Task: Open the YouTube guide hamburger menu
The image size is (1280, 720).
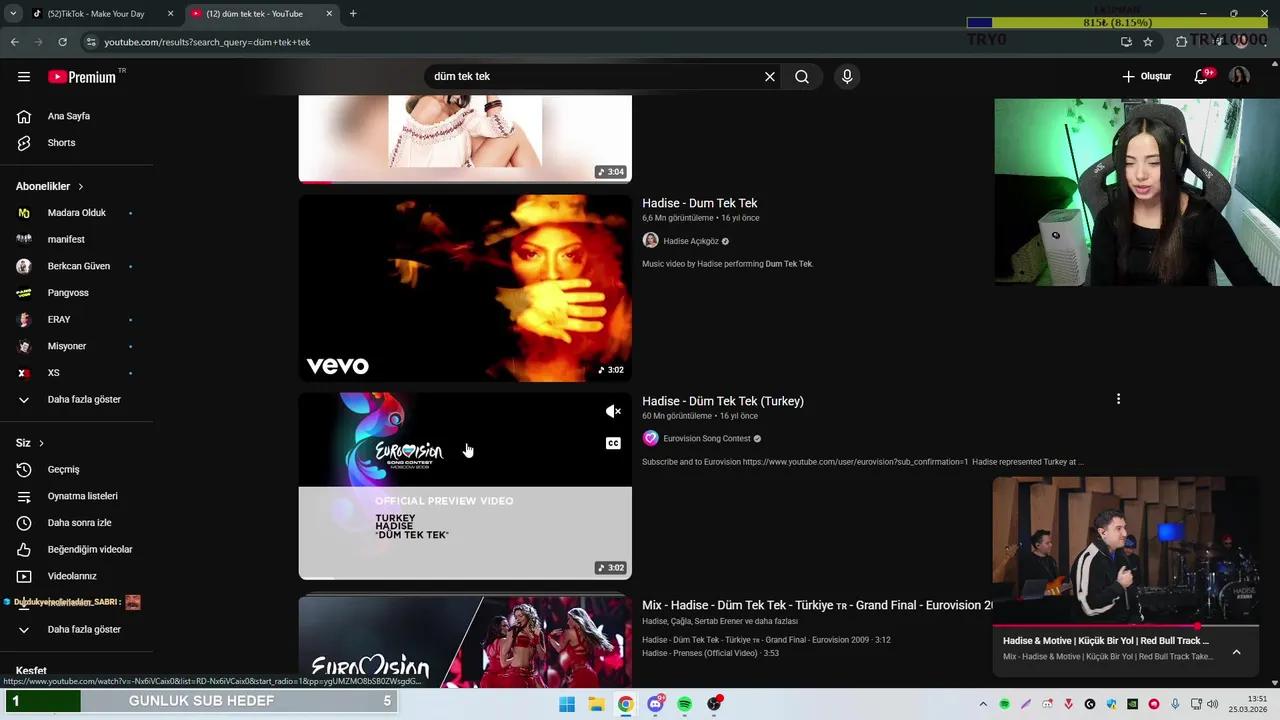Action: 24,77
